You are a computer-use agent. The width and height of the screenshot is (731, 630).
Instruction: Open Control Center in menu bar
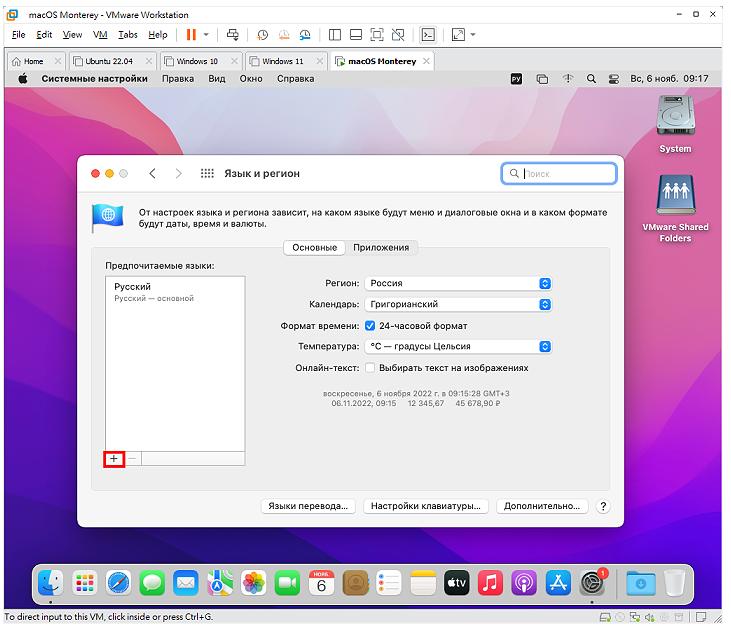pos(614,79)
